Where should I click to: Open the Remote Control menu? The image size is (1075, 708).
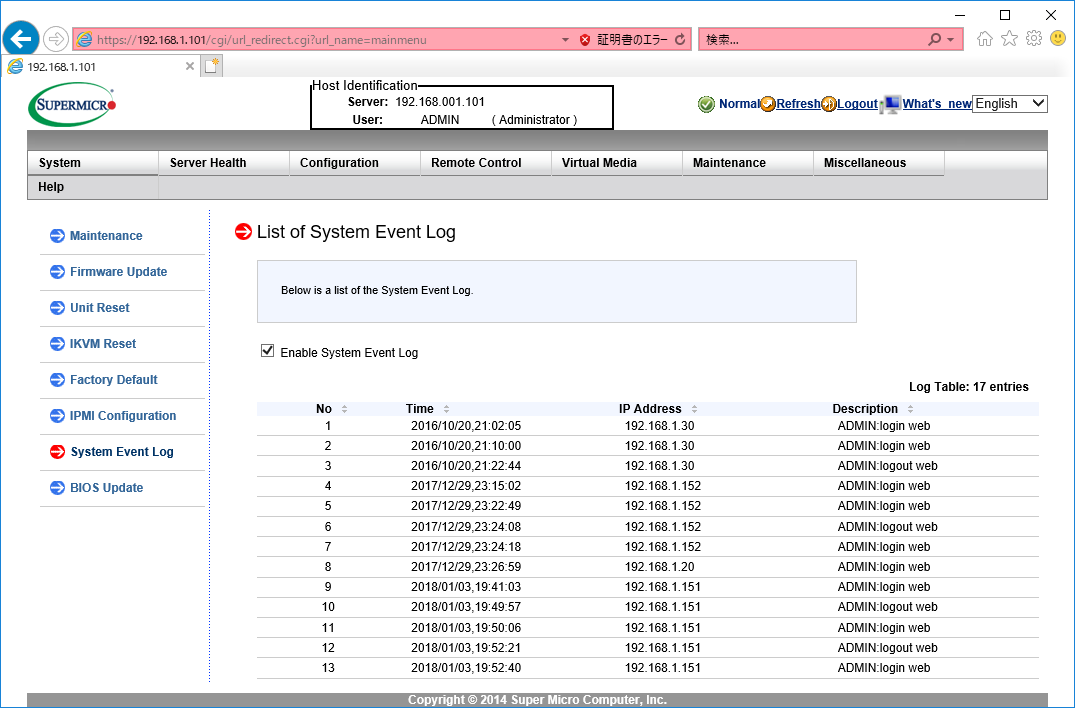pyautogui.click(x=486, y=163)
